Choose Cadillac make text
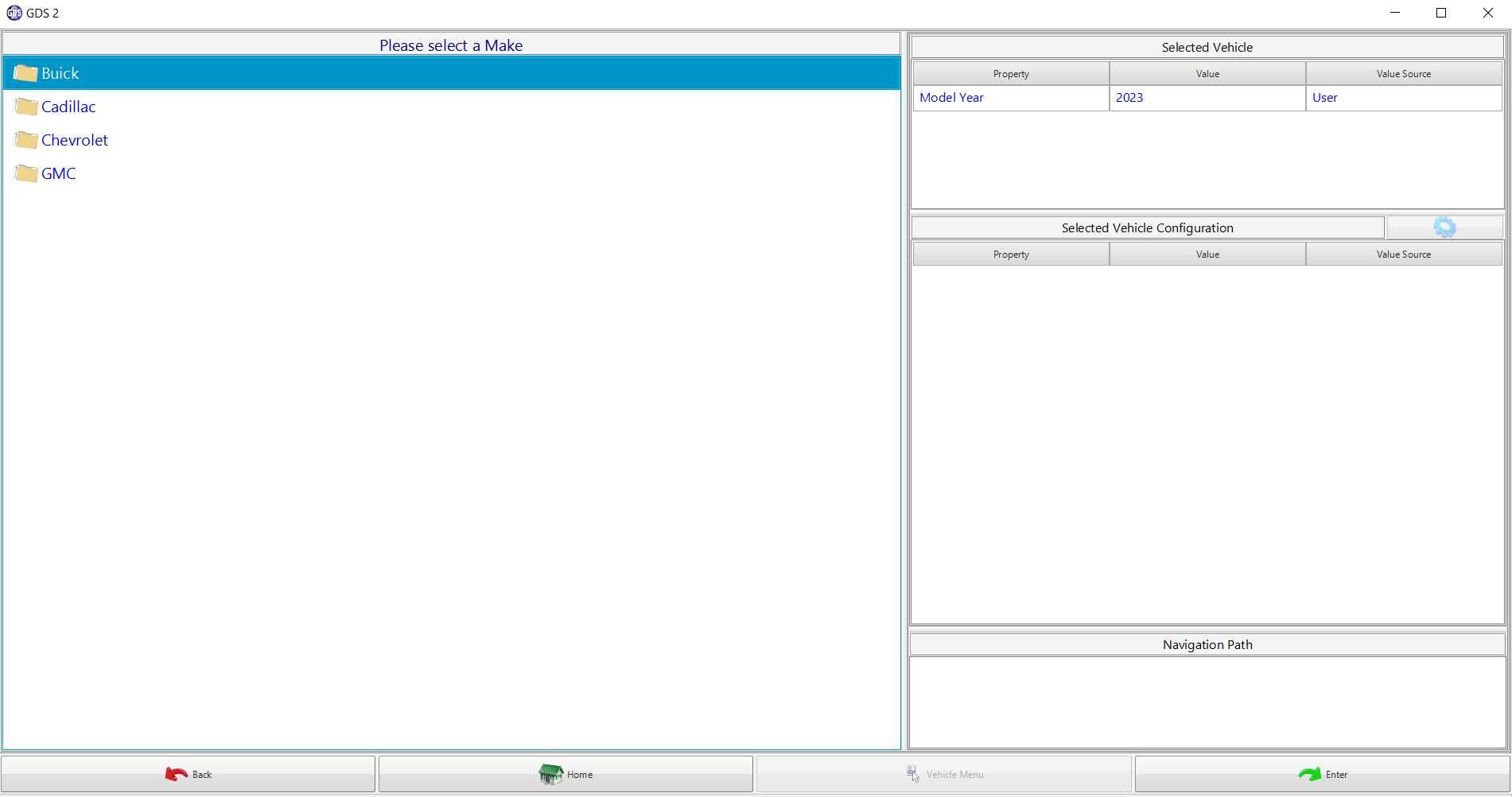The width and height of the screenshot is (1512, 797). (68, 107)
